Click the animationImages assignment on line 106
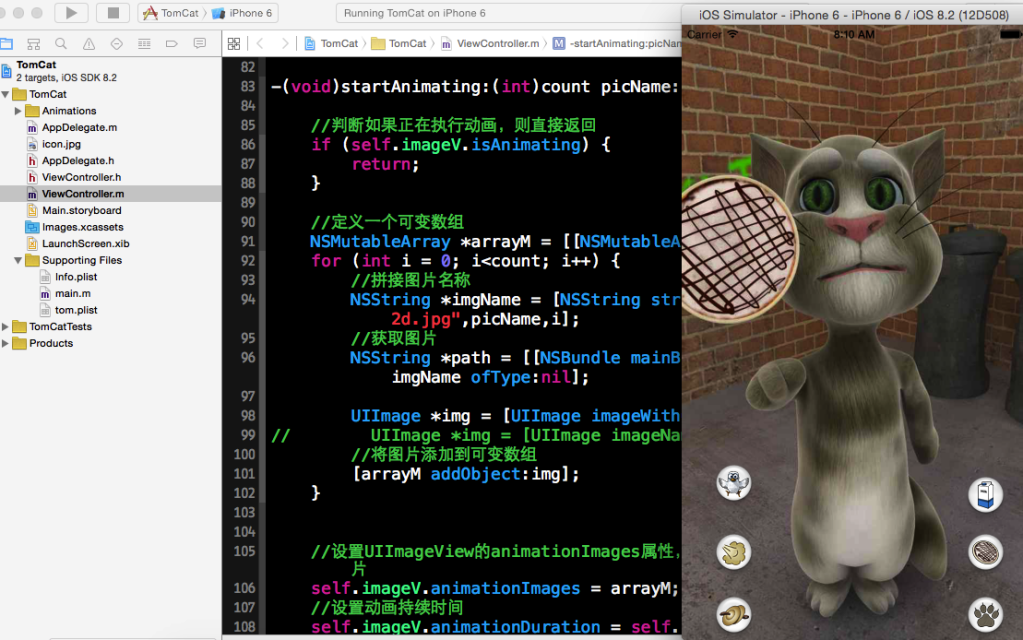 (495, 588)
